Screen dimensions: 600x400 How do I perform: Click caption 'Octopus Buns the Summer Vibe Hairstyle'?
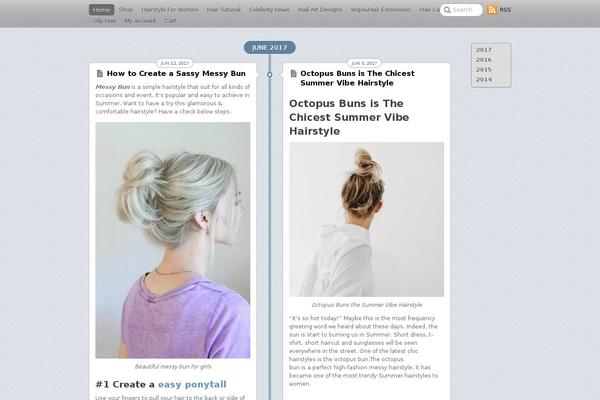click(367, 305)
